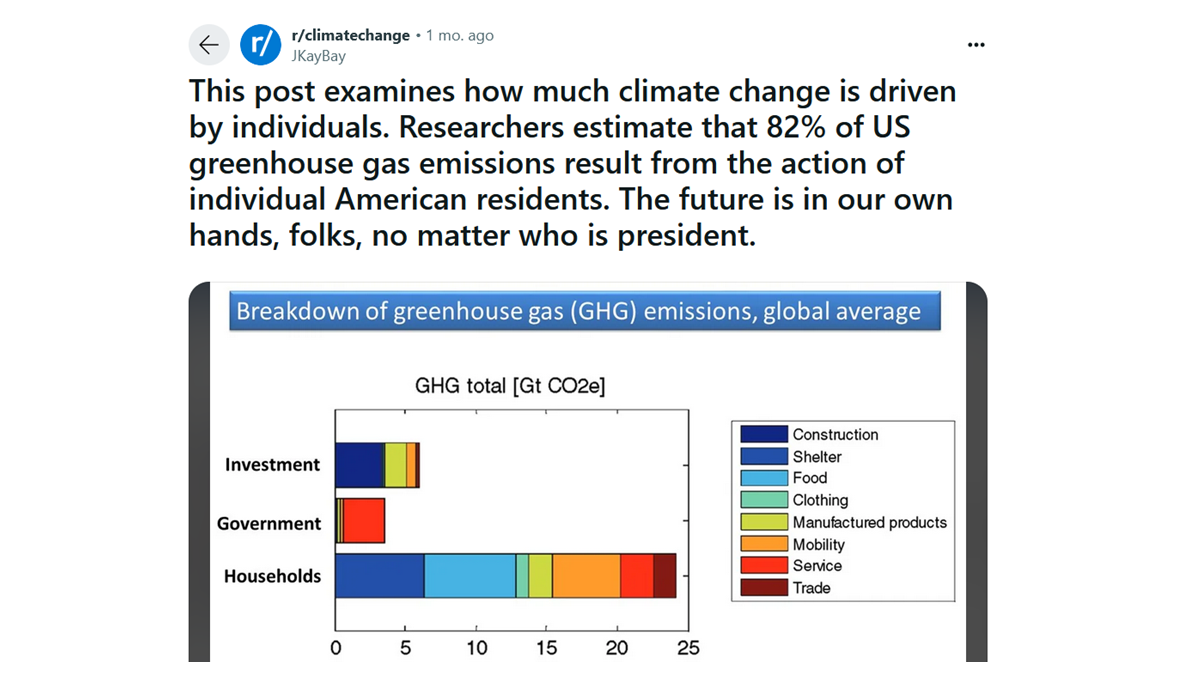This screenshot has height=674, width=1200.
Task: Click the Mobility legend color swatch
Action: click(764, 544)
